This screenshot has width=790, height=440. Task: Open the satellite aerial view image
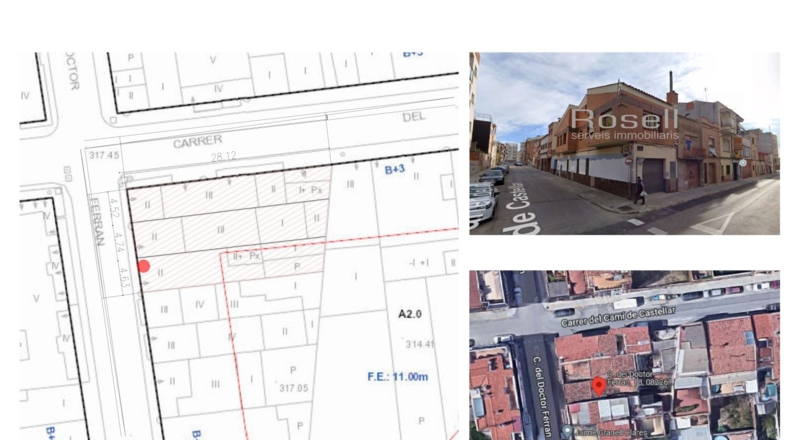coord(624,355)
